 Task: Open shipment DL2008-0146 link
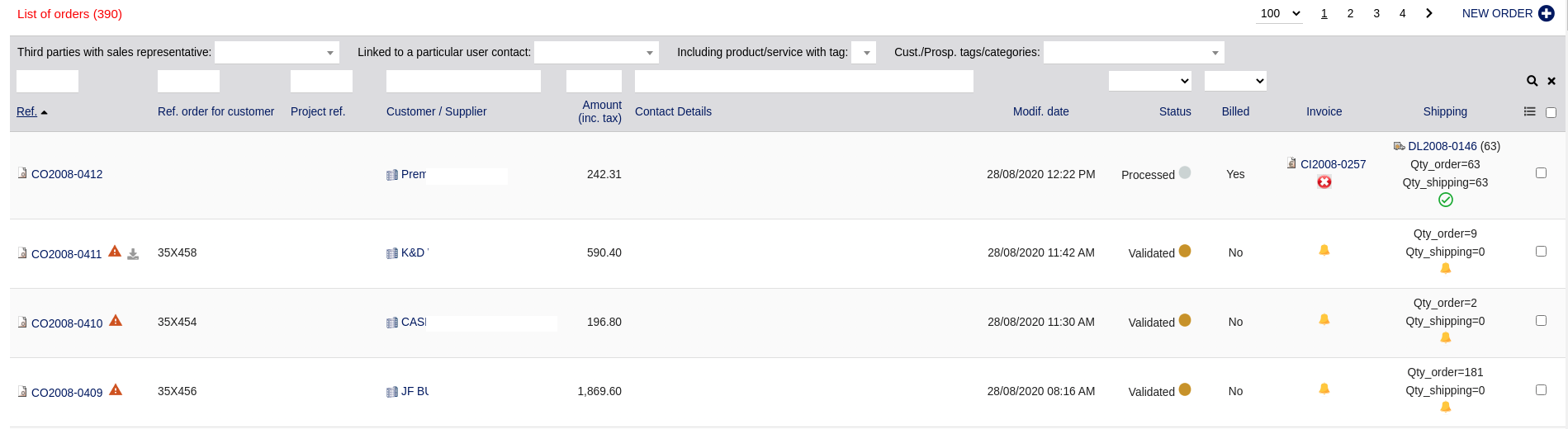(1442, 146)
